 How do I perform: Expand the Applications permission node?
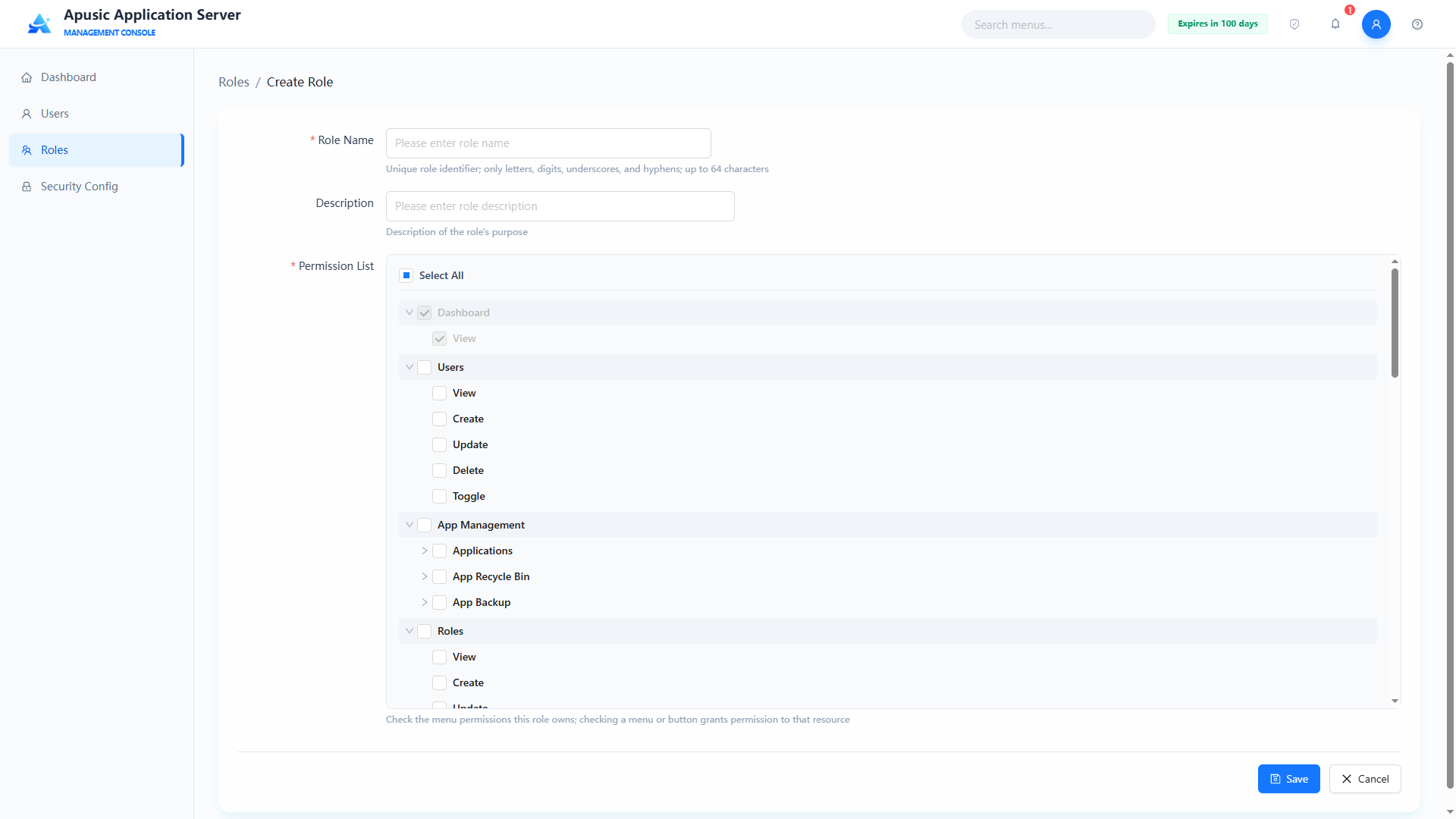click(425, 551)
